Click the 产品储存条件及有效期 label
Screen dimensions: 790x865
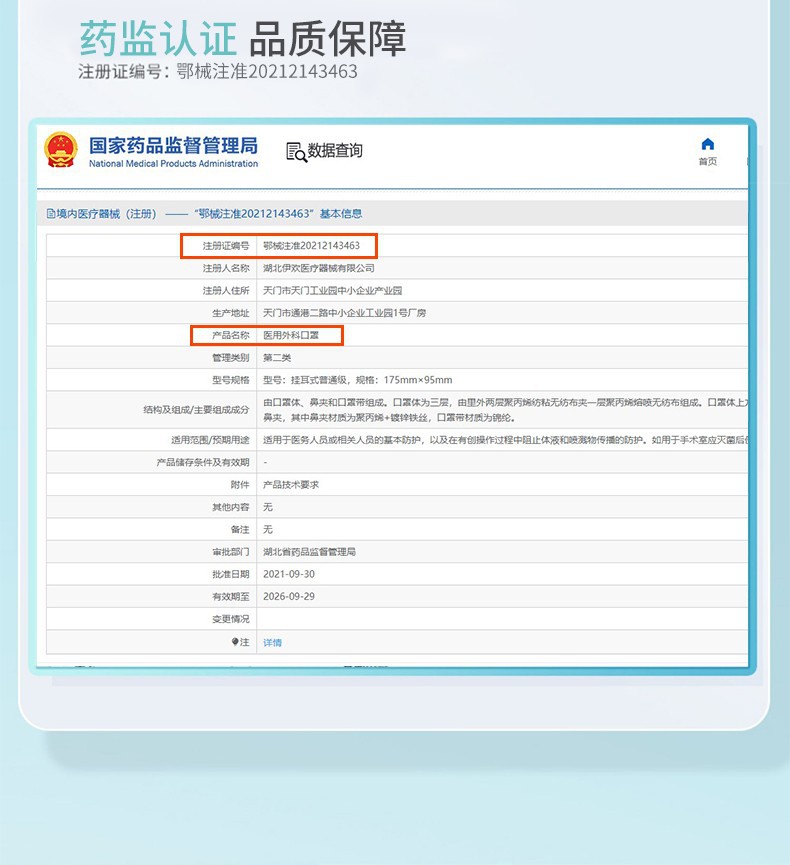click(x=203, y=462)
